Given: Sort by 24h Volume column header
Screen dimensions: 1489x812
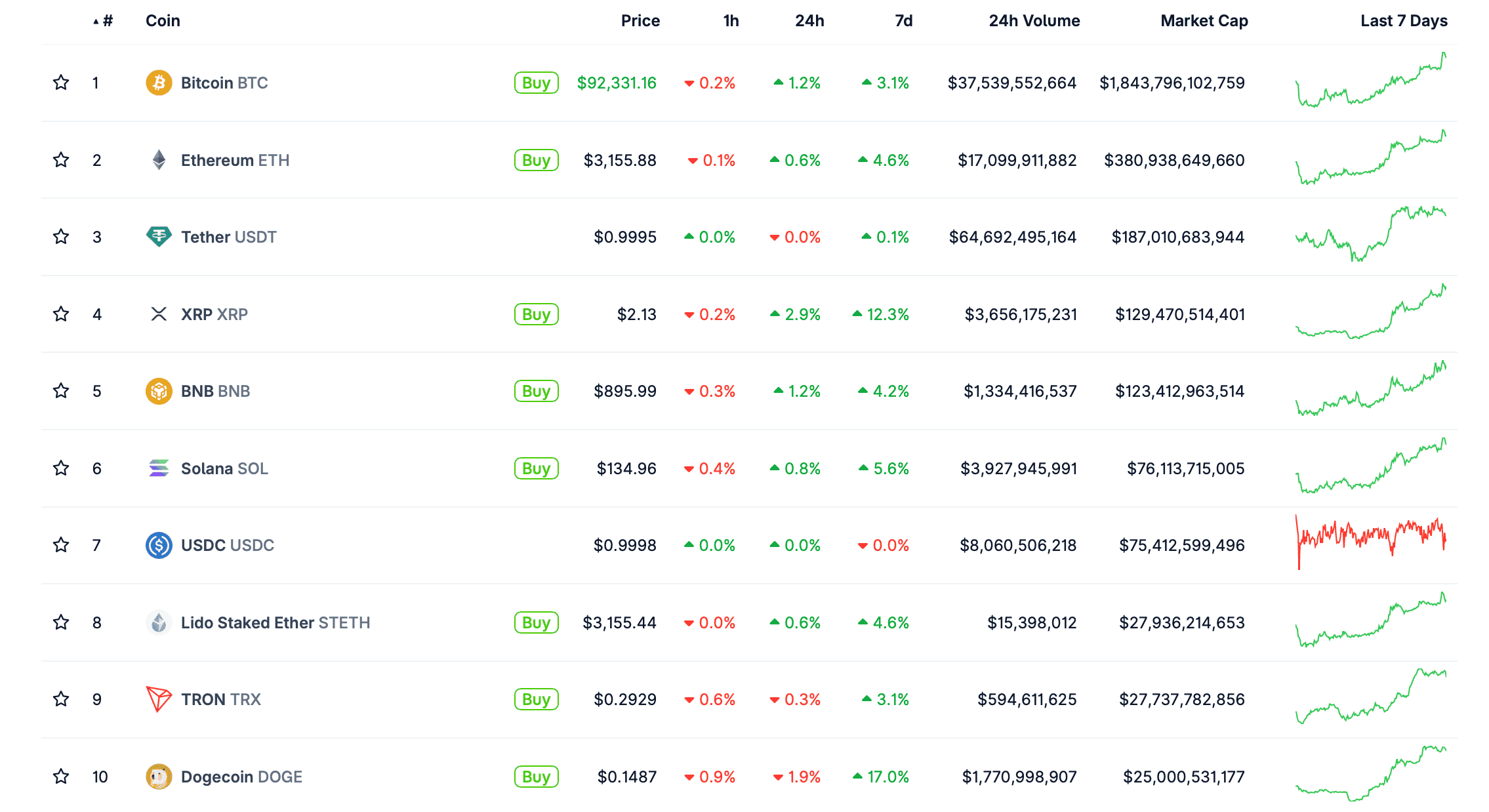Looking at the screenshot, I should point(1034,21).
